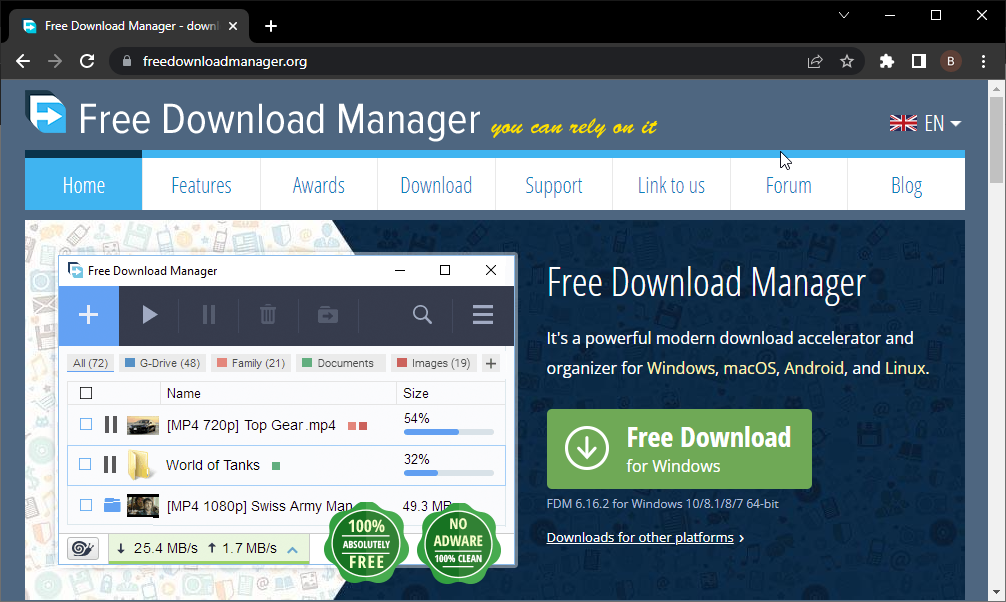
Task: Click the move-to-folder toolbar icon
Action: pyautogui.click(x=328, y=315)
